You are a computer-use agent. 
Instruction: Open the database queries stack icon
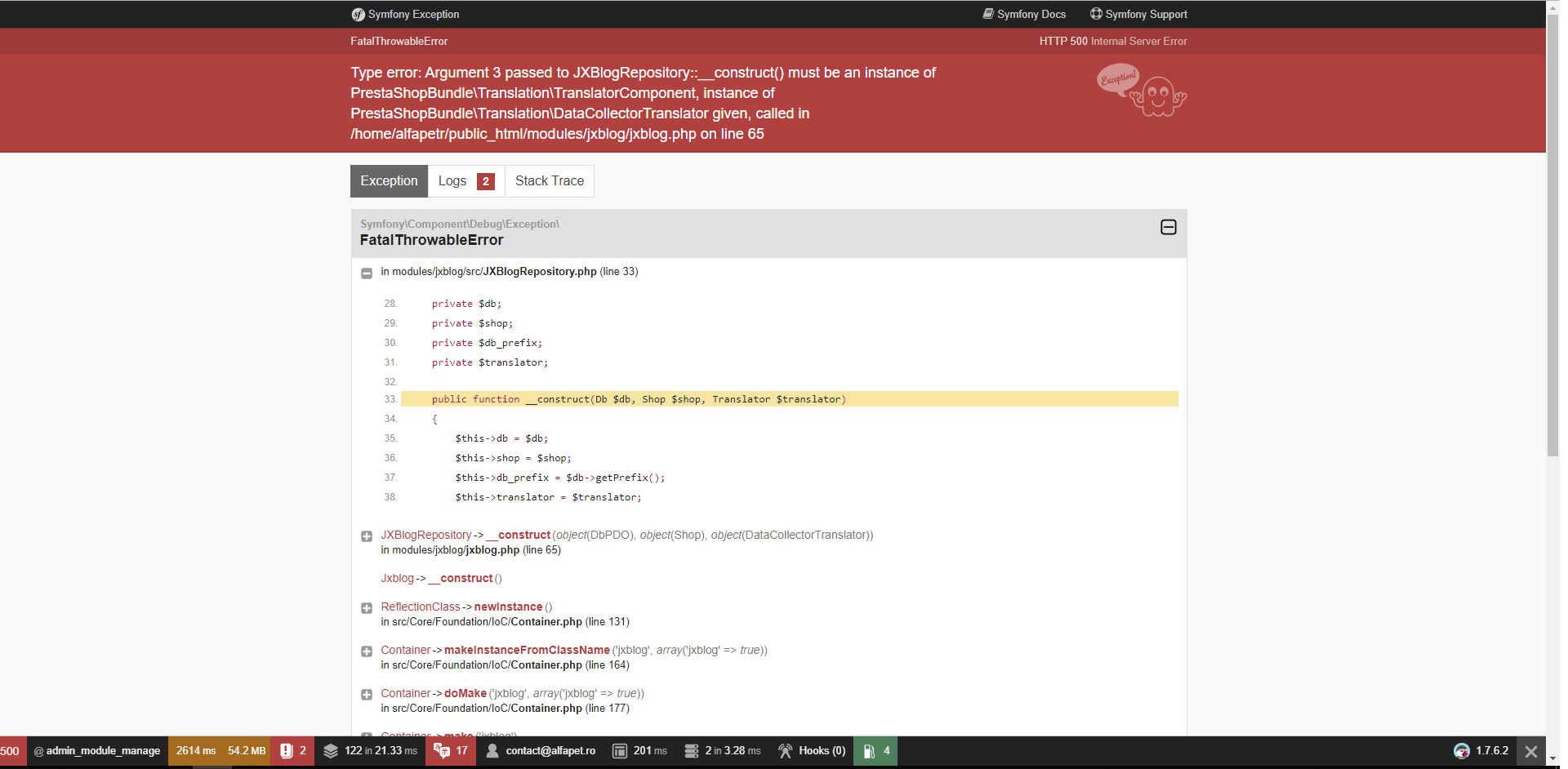(x=331, y=751)
